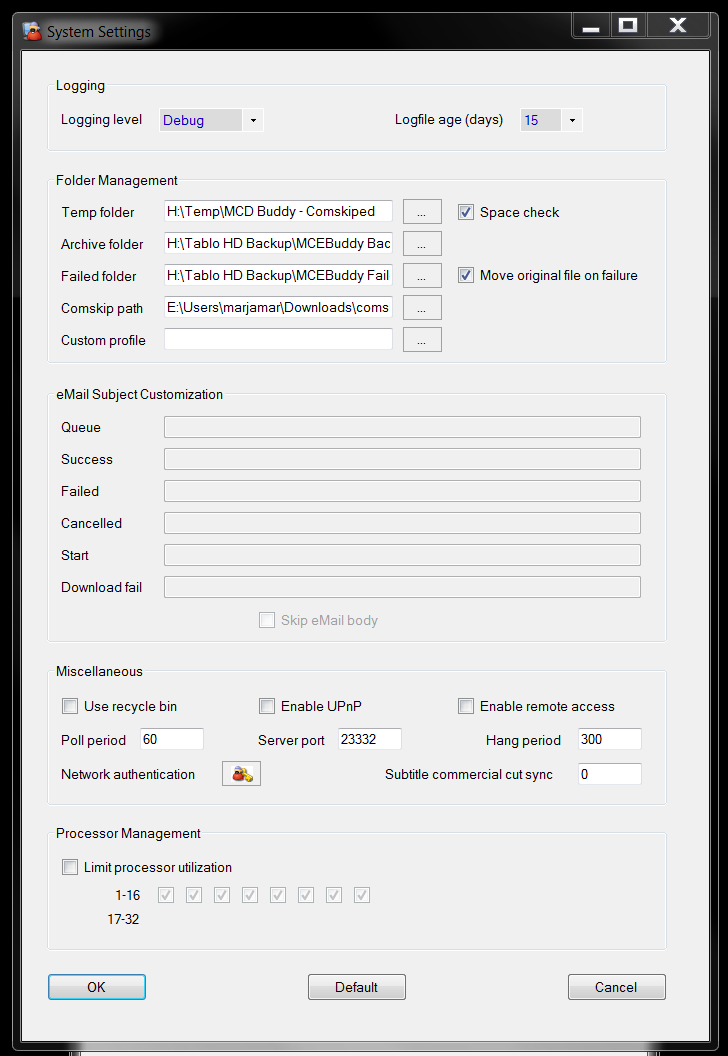Open the Network authentication credentials button
The height and width of the screenshot is (1056, 728).
[x=241, y=774]
